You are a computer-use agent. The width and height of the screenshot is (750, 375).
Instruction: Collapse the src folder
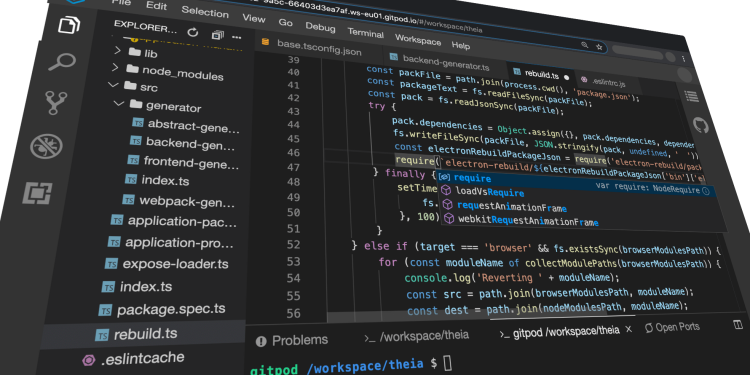[x=113, y=85]
